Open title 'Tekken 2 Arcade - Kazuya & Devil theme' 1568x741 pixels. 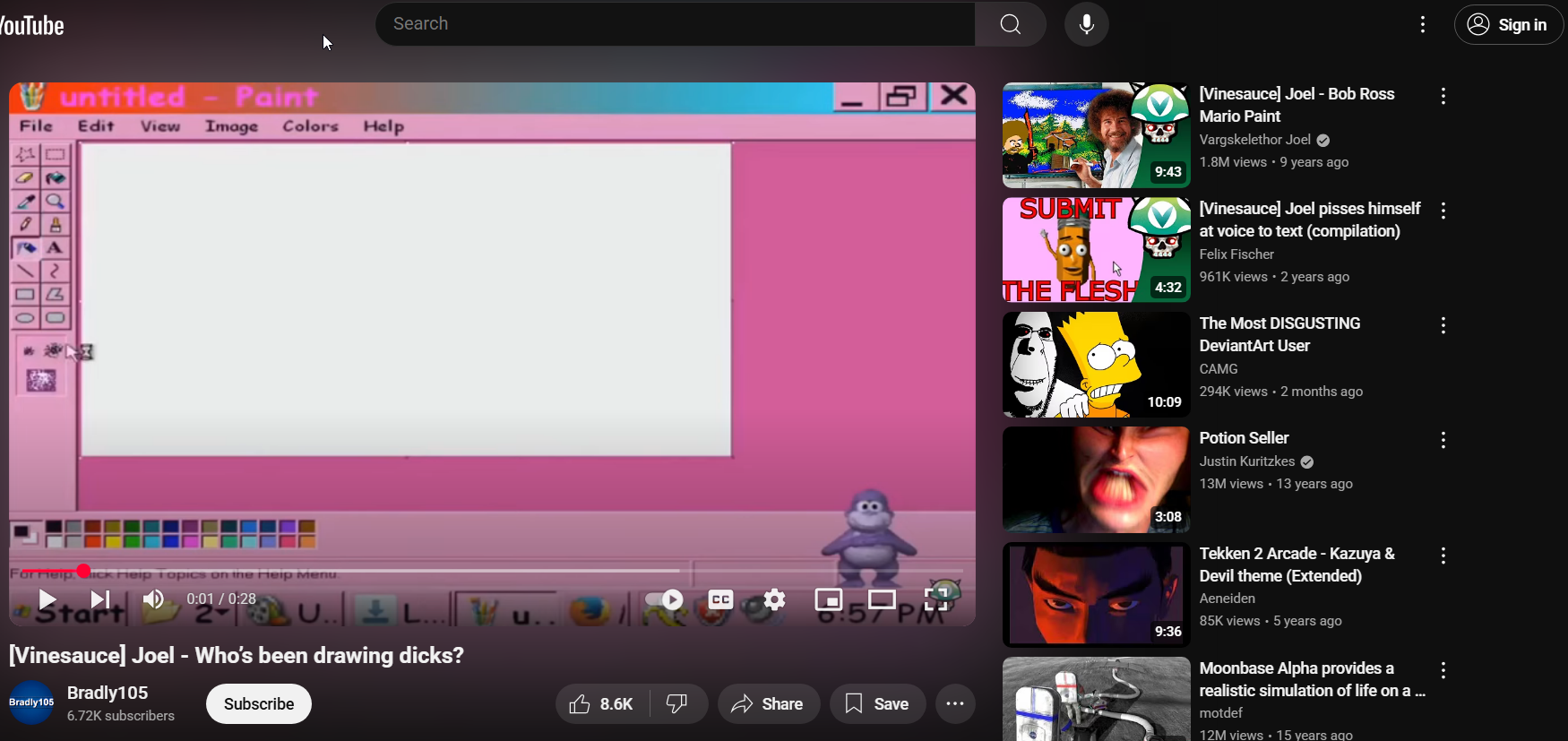click(1297, 564)
